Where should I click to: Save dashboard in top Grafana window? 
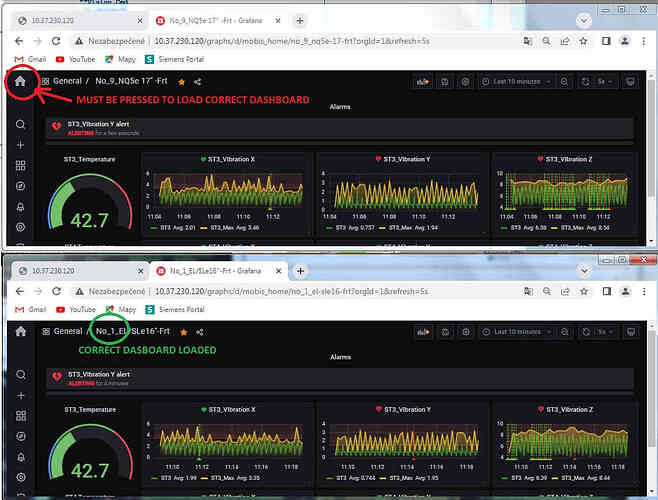tap(445, 82)
